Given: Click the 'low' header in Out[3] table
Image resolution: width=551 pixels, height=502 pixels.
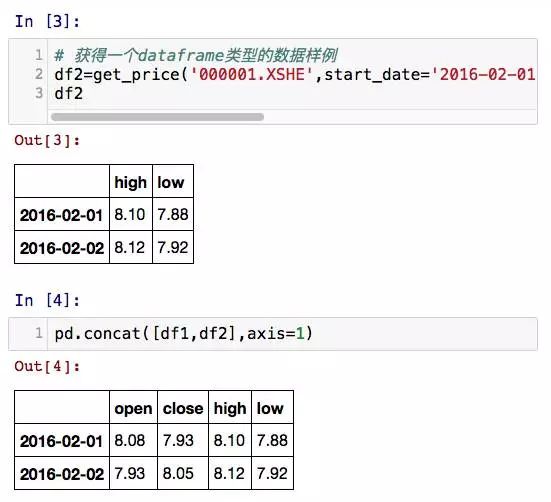Looking at the screenshot, I should coord(173,182).
